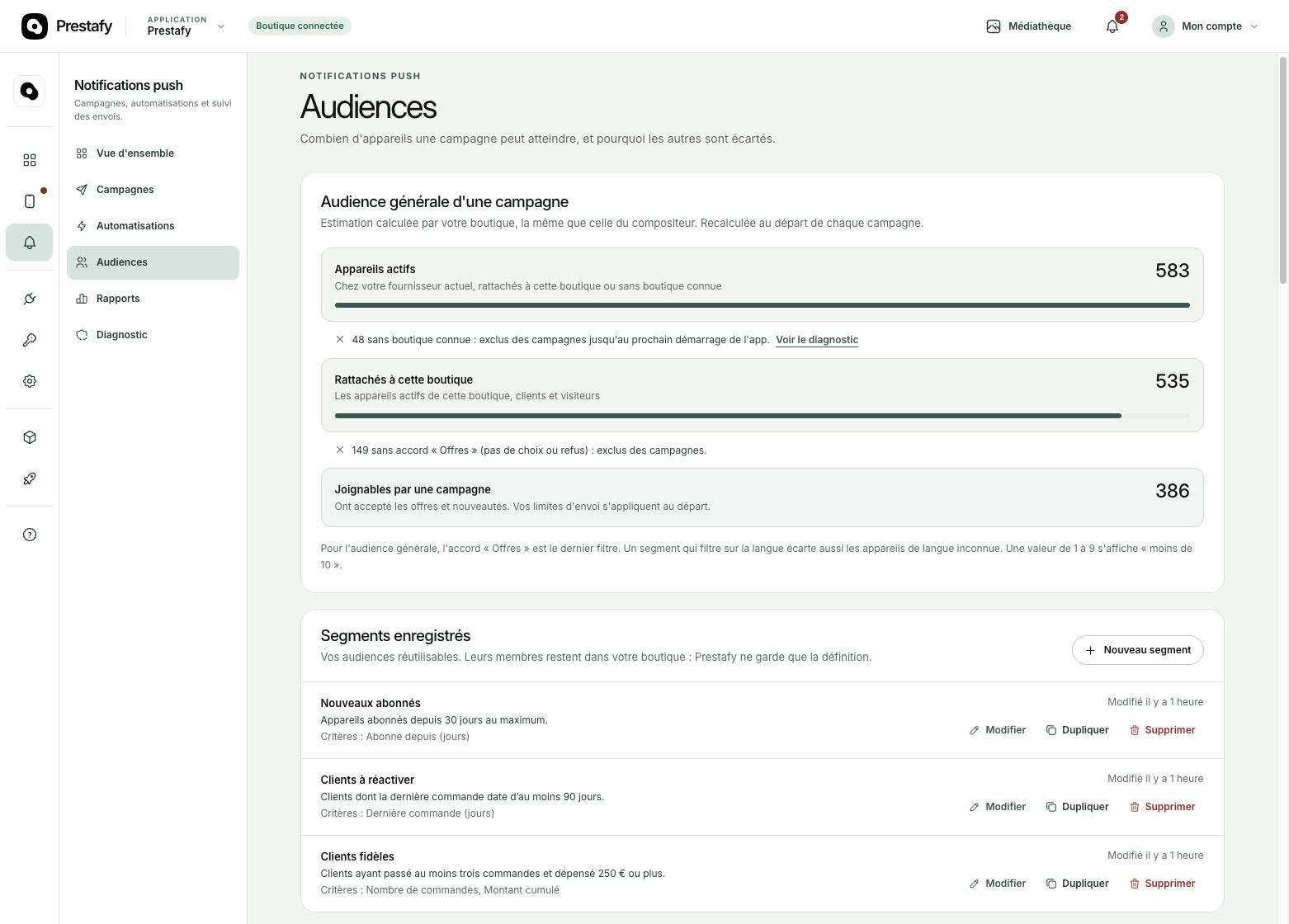Click the page's vertical scrollbar

1283,169
